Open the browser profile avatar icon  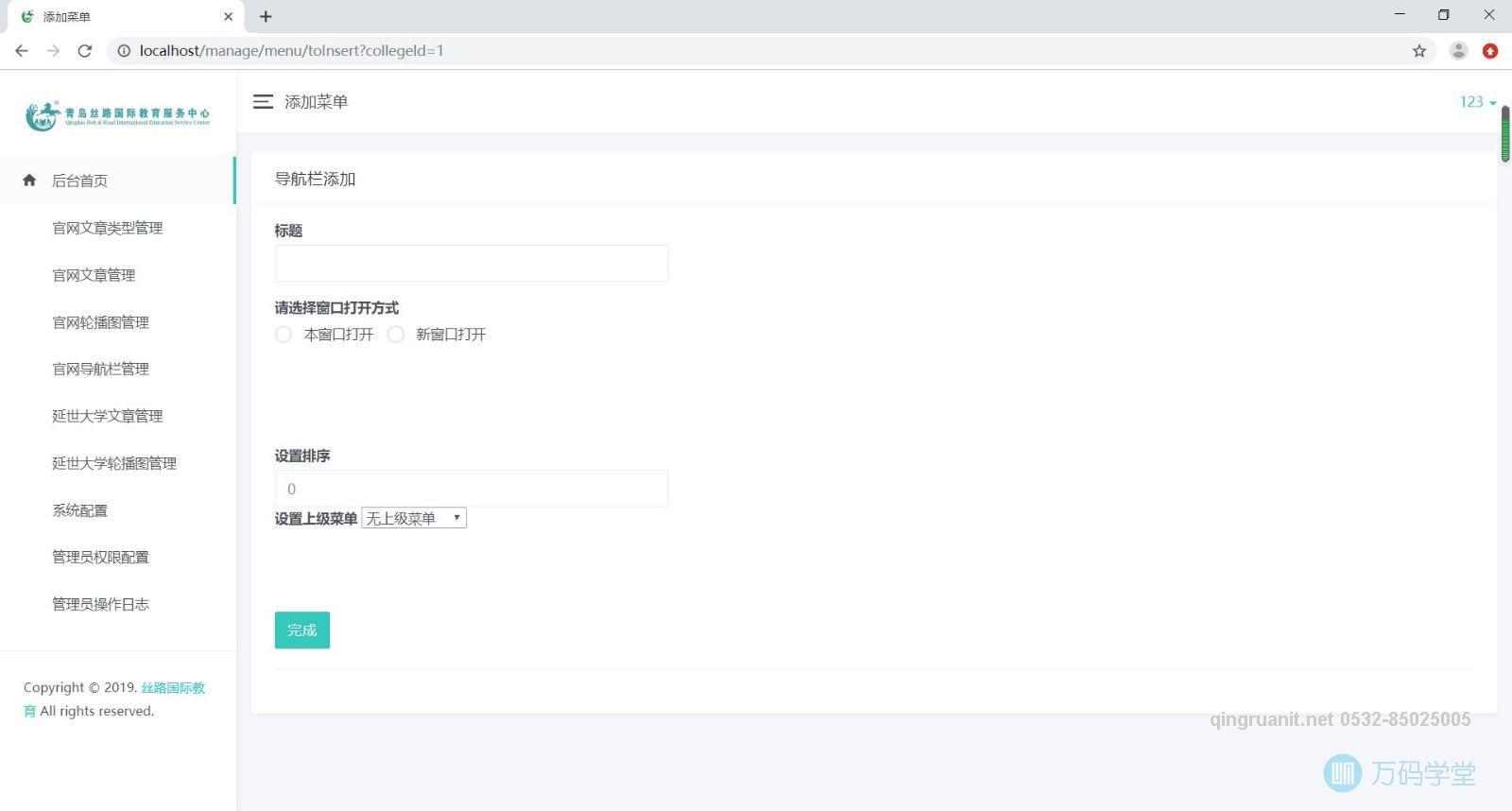coord(1458,51)
